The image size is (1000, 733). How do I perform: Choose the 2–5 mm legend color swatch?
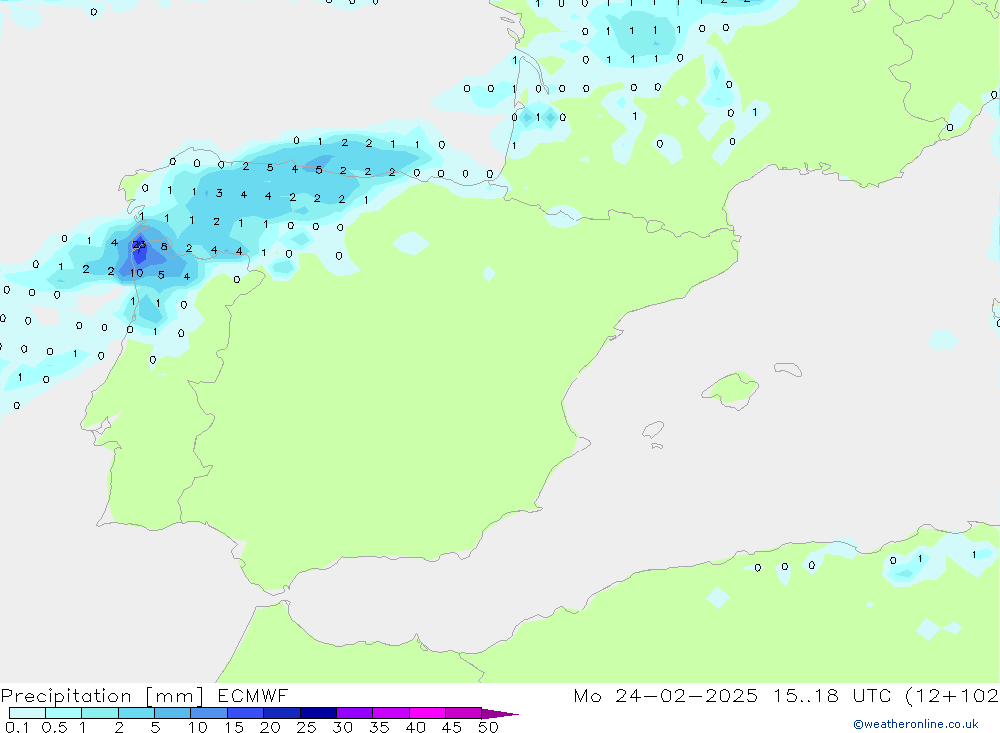[x=136, y=713]
